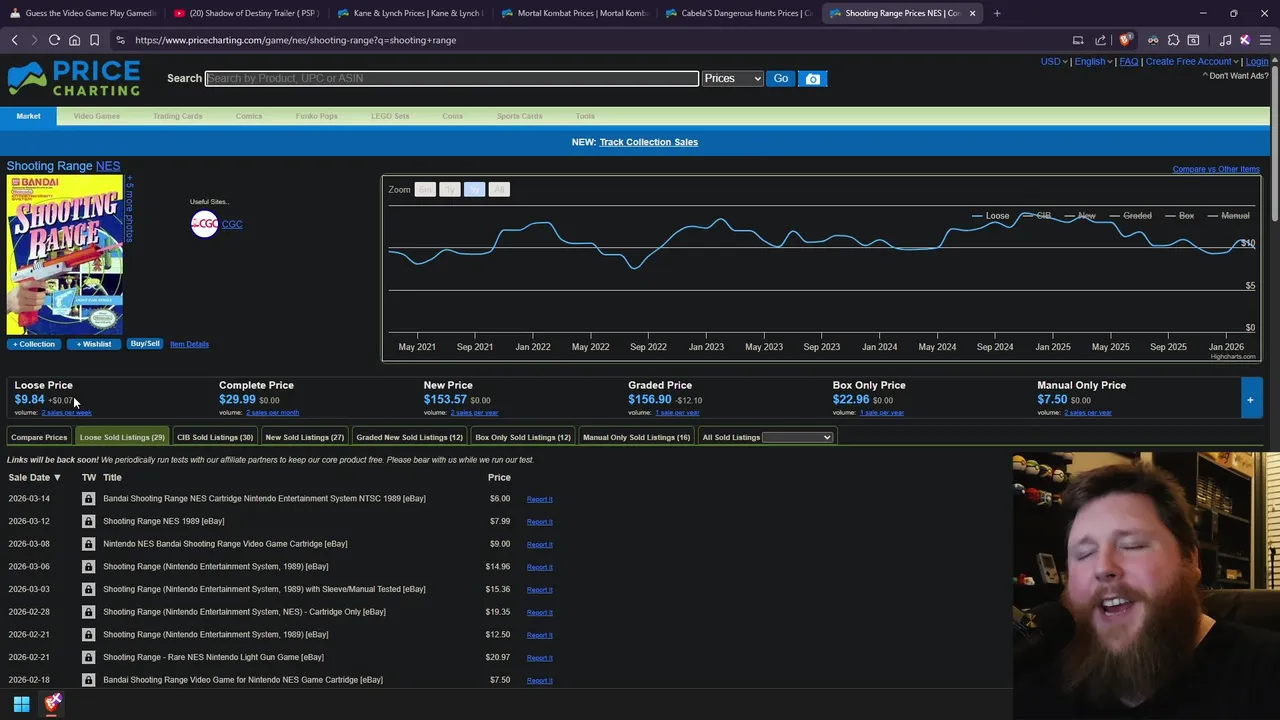Expand Don't Want Ads caret link
Viewport: 1280px width, 720px height.
[x=1238, y=76]
